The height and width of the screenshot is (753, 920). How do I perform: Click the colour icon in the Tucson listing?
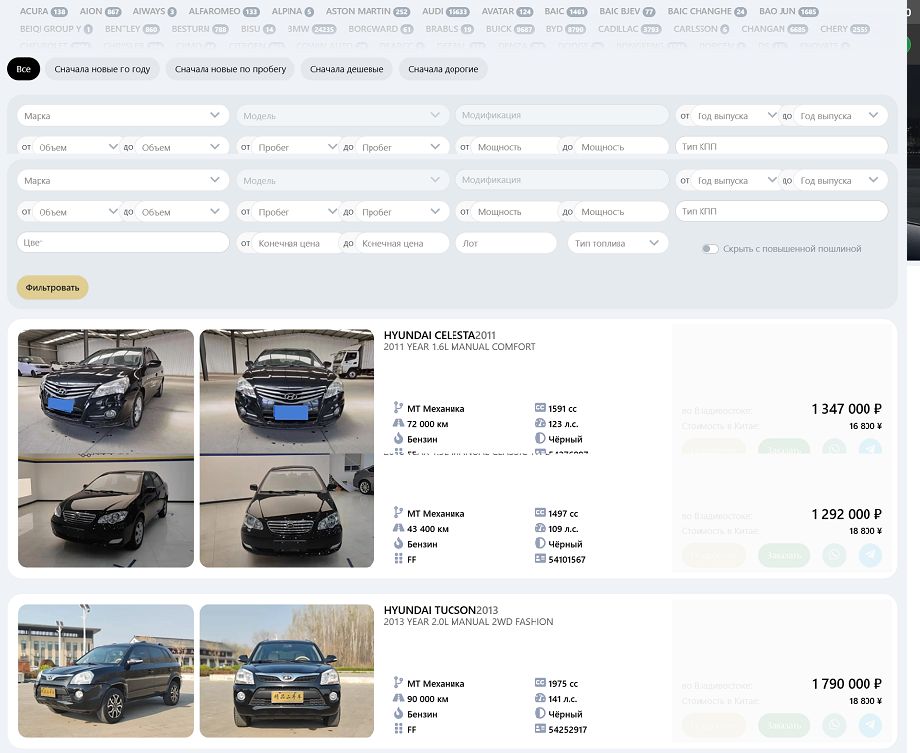[540, 714]
